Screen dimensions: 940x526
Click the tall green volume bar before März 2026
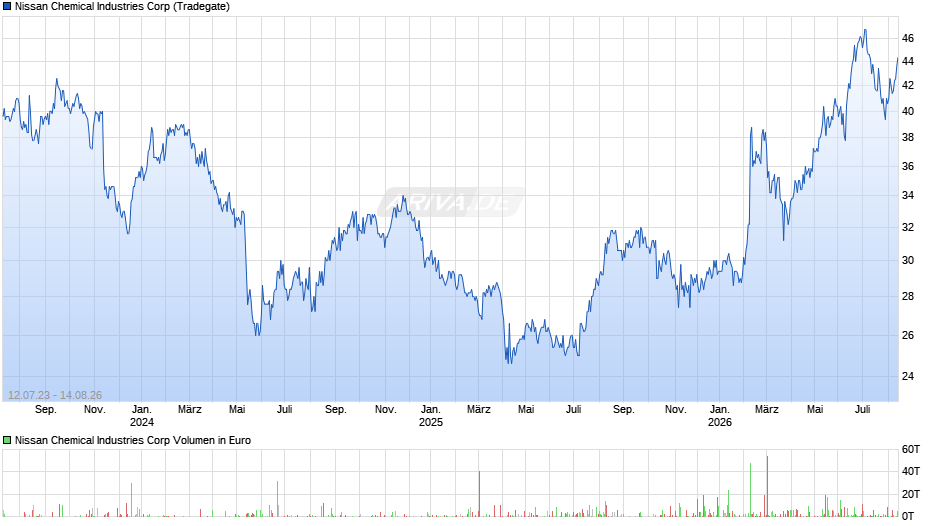[x=751, y=489]
